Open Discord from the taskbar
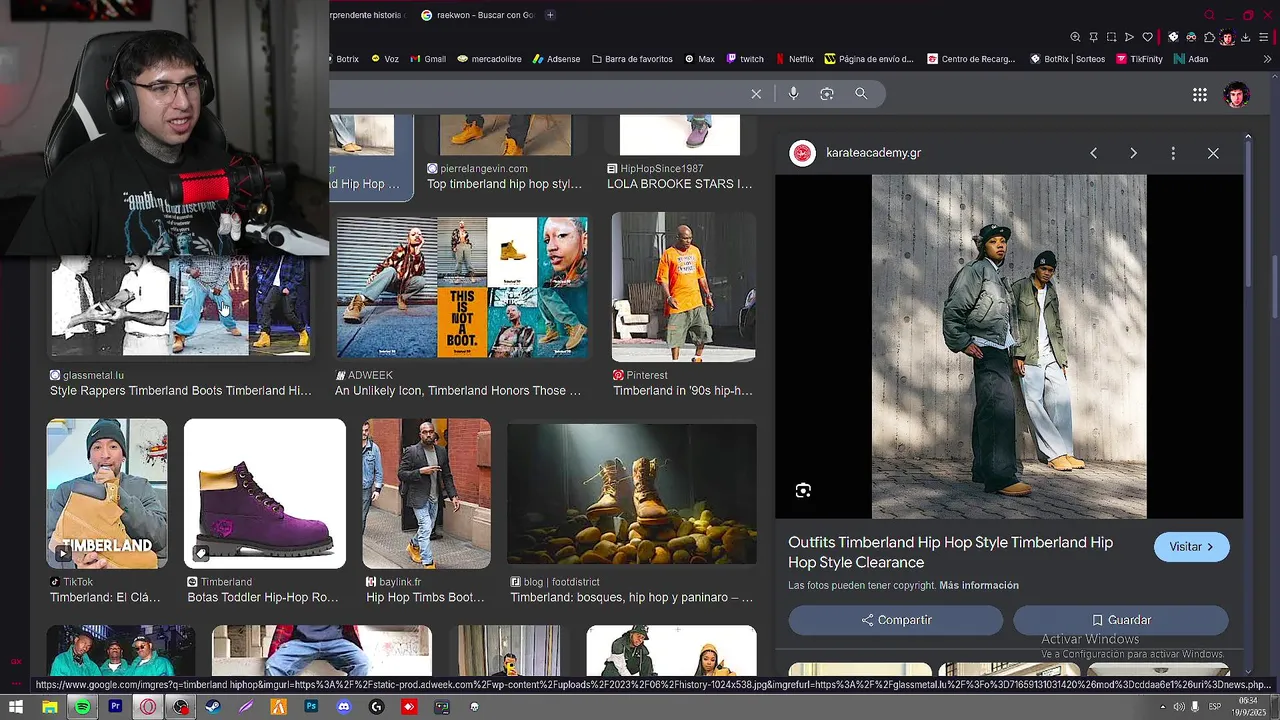Viewport: 1280px width, 720px height. point(344,707)
